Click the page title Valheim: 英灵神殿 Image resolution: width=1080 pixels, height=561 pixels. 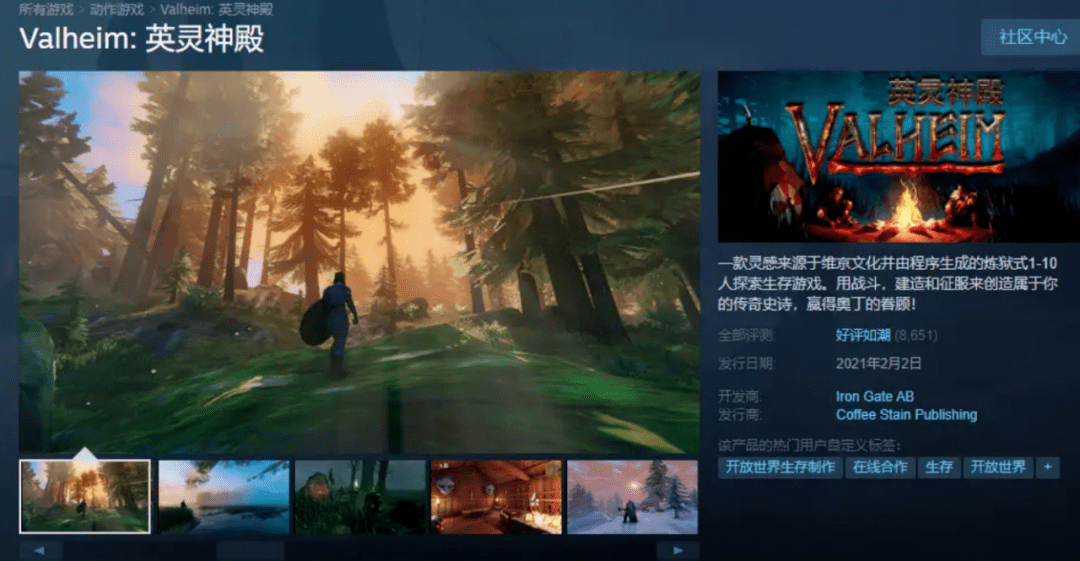[x=142, y=39]
